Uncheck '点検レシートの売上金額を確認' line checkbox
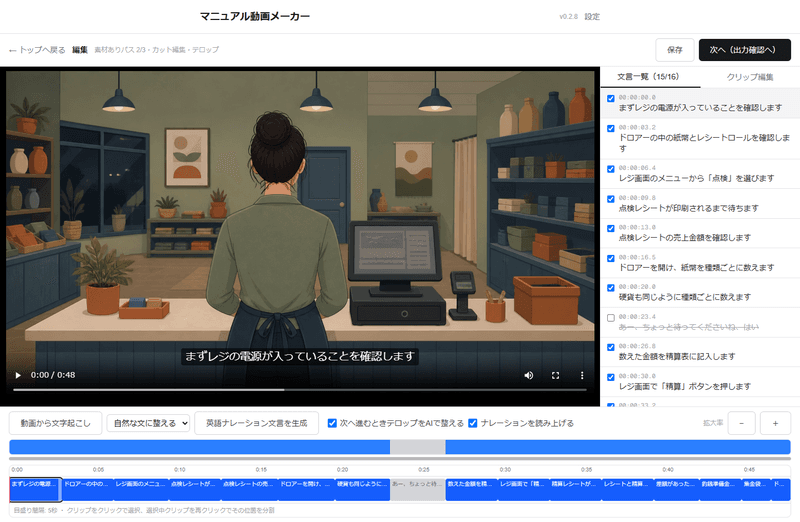Image resolution: width=800 pixels, height=522 pixels. pyautogui.click(x=611, y=229)
